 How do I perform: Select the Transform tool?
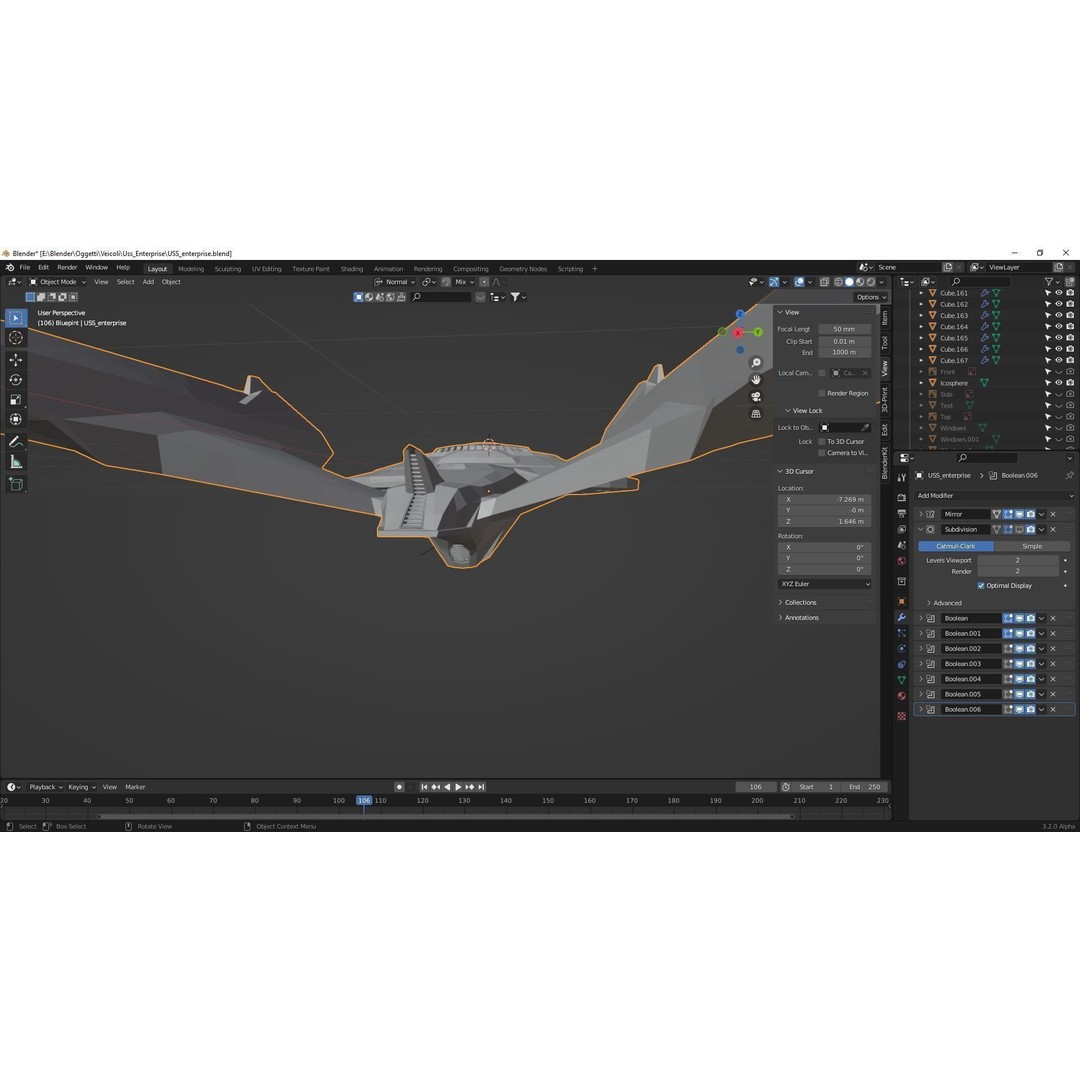(x=16, y=419)
